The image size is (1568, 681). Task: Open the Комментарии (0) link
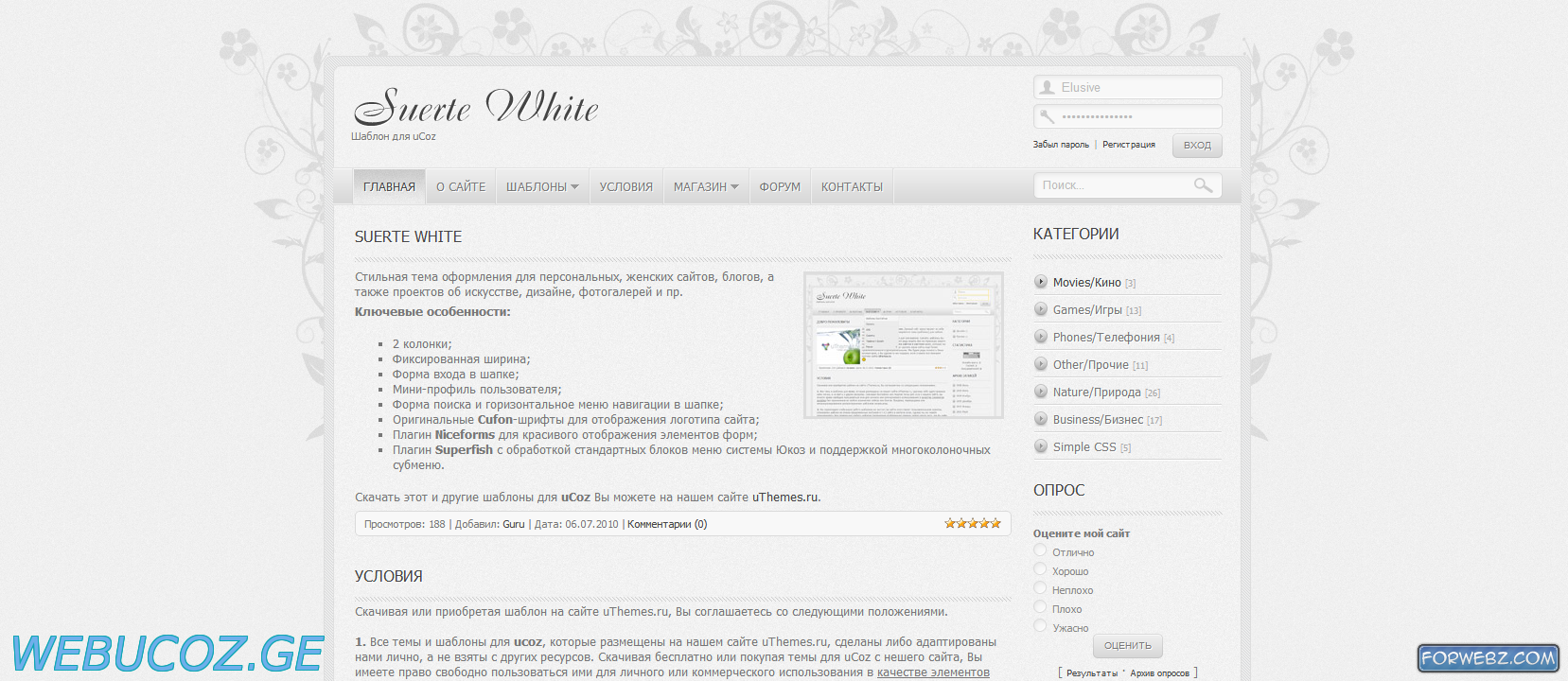point(667,524)
